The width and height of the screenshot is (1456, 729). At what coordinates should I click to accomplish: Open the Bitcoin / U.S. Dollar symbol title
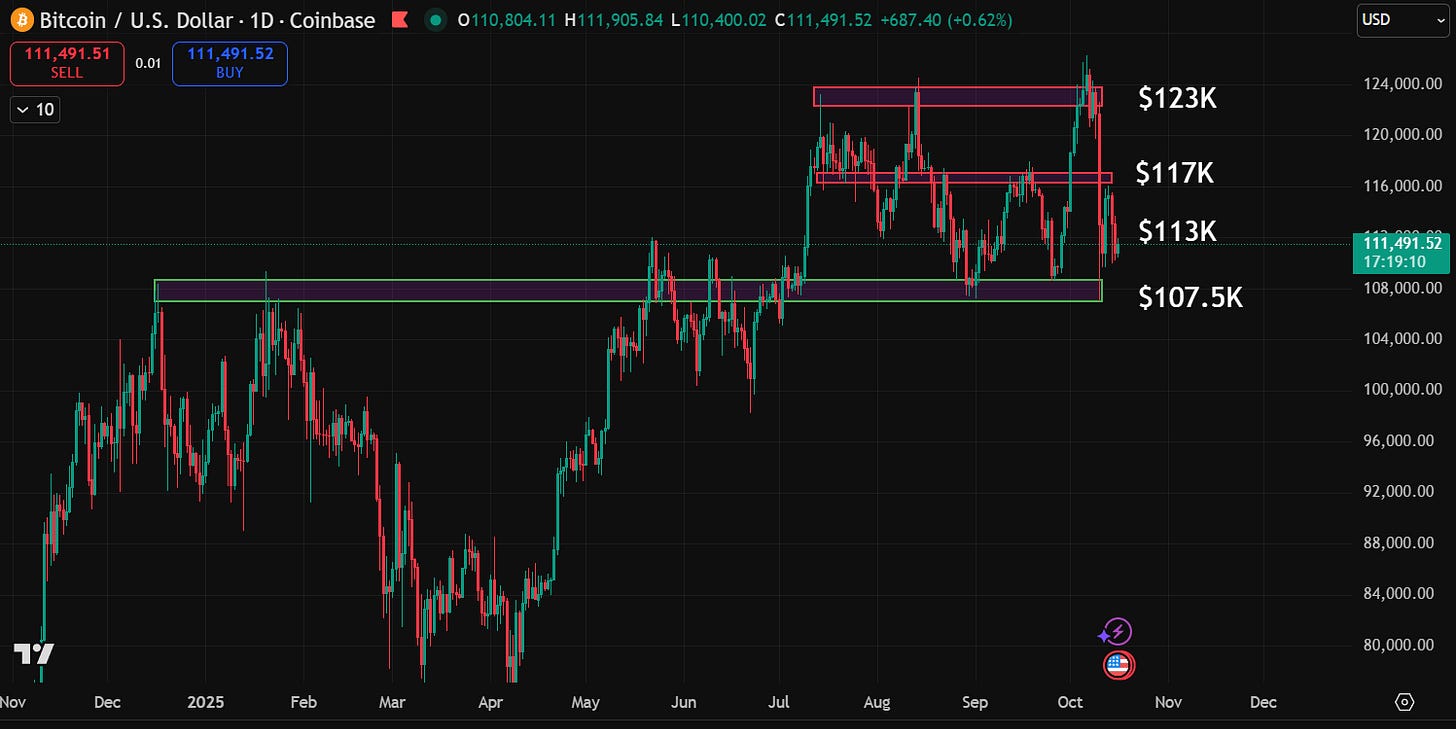(207, 20)
